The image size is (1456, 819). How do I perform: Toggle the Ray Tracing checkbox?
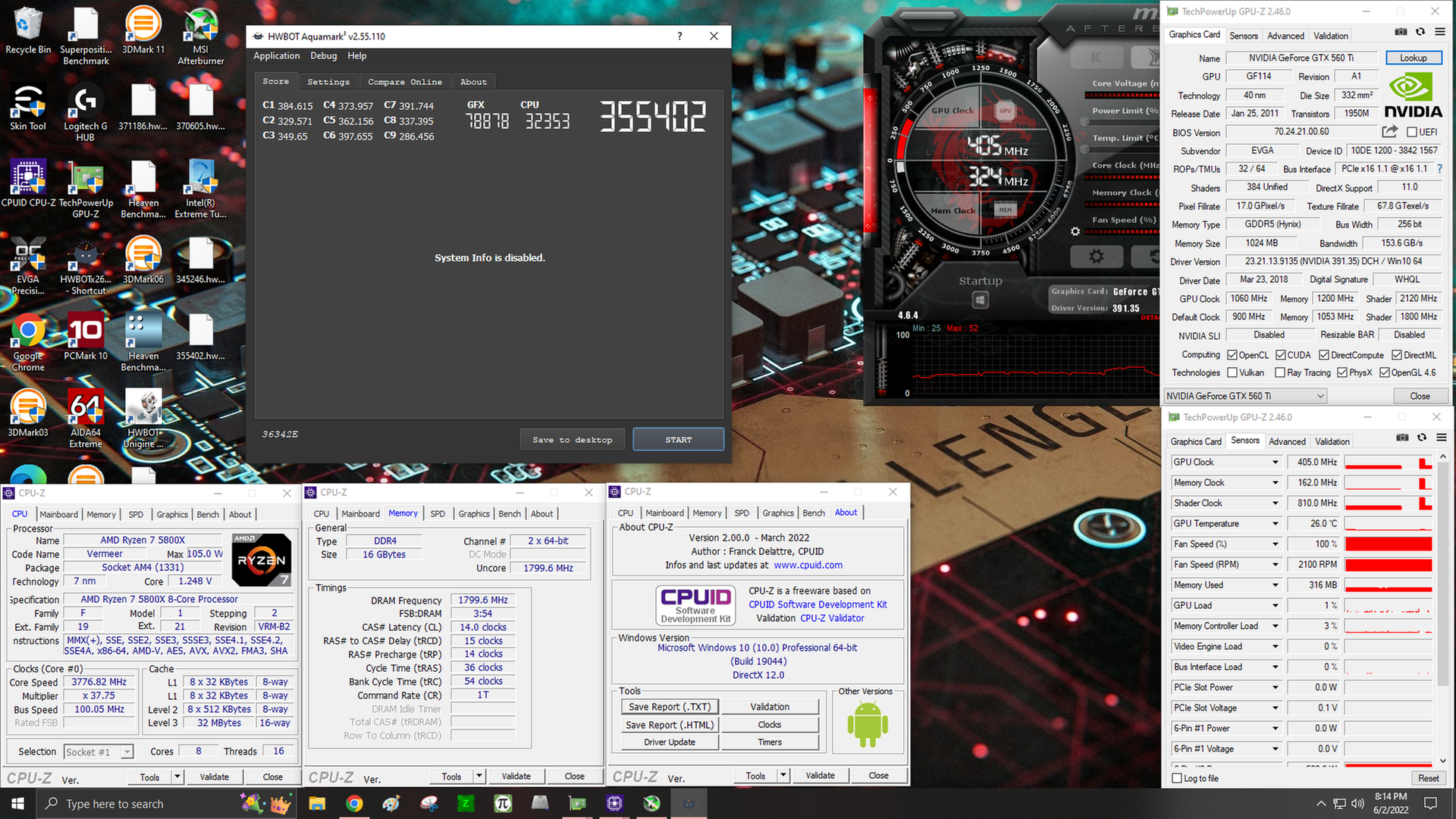point(1280,372)
